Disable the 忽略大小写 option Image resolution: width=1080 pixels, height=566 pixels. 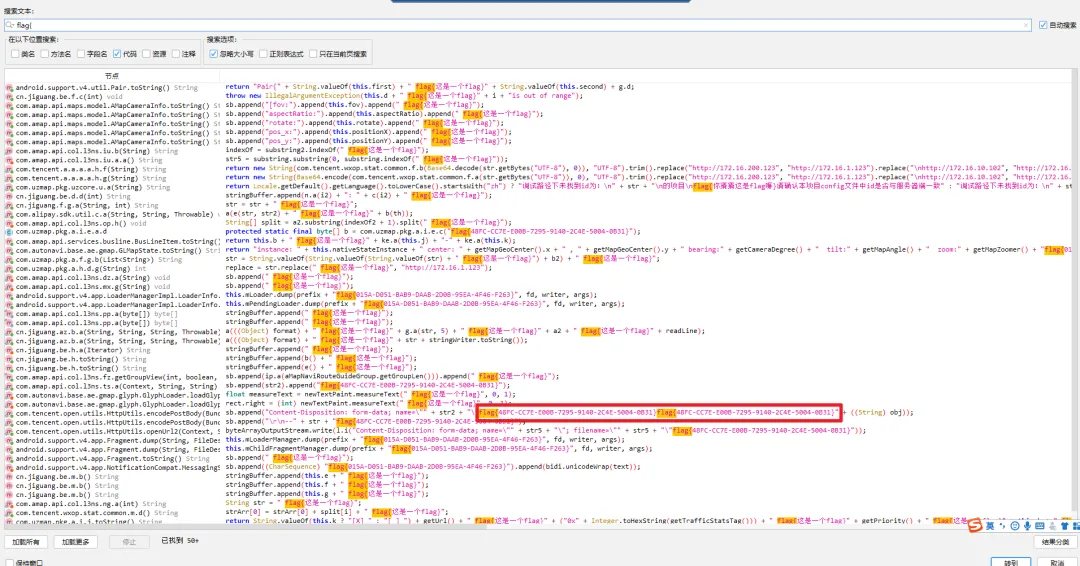click(x=214, y=54)
